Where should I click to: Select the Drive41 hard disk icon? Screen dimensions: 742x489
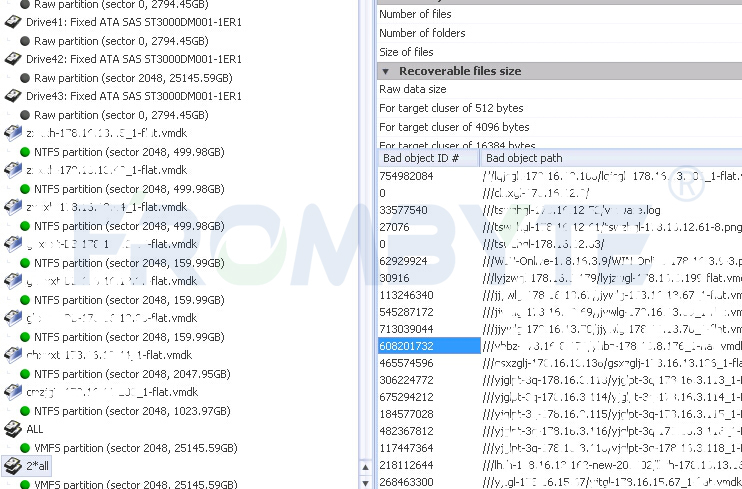(x=13, y=22)
